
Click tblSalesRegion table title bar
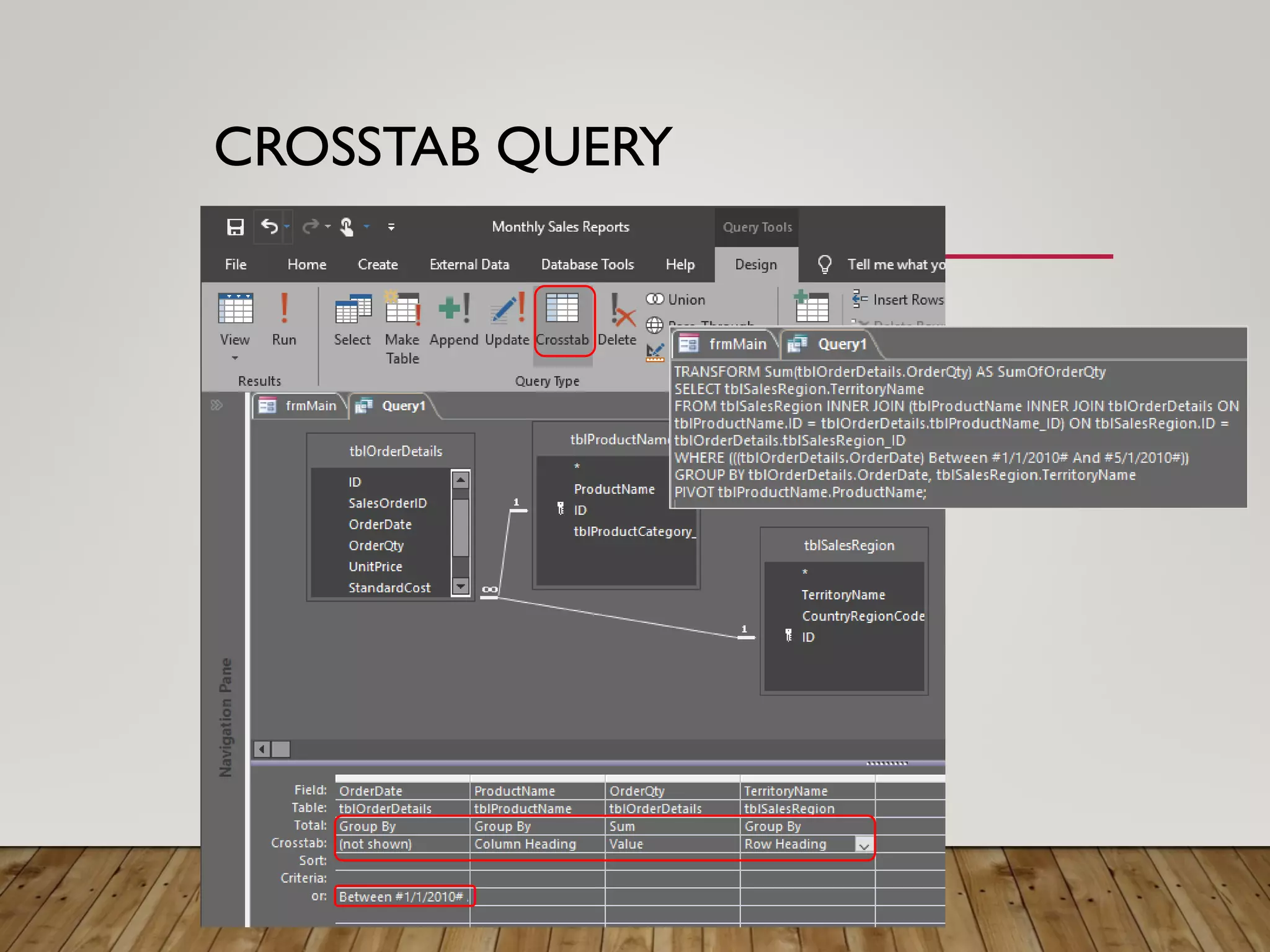[844, 545]
